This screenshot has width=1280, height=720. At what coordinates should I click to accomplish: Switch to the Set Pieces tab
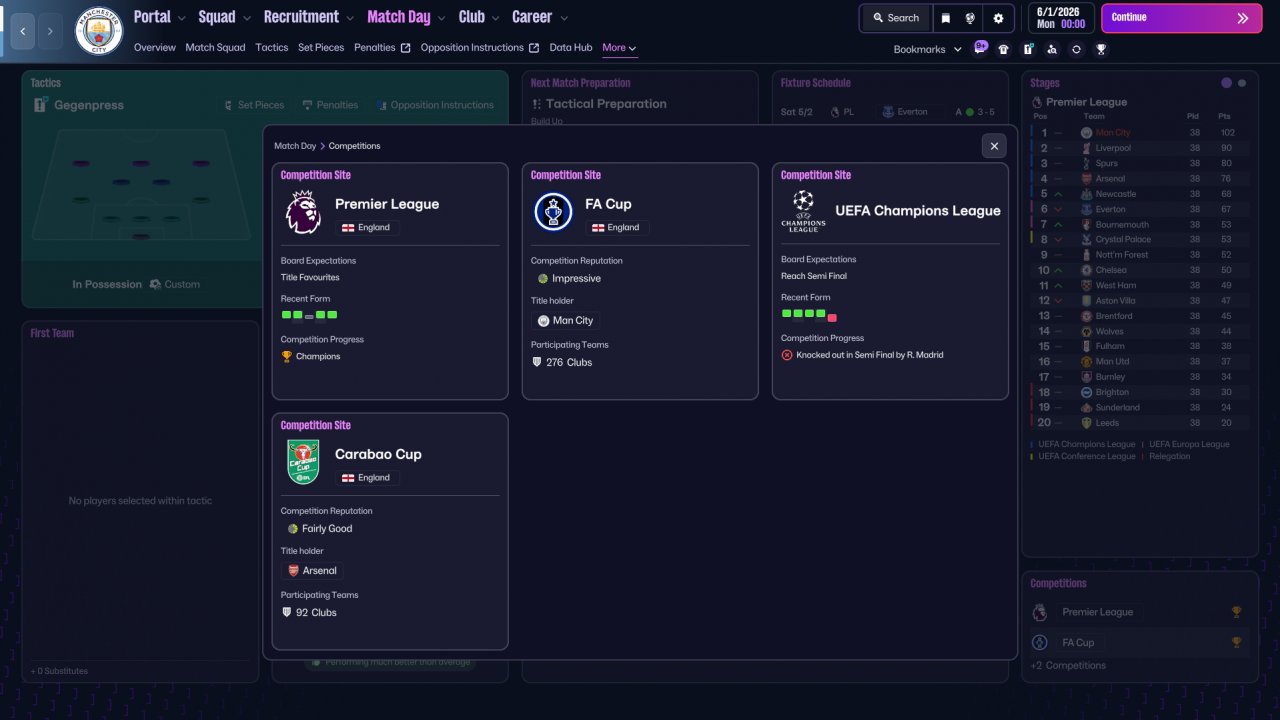[x=321, y=47]
